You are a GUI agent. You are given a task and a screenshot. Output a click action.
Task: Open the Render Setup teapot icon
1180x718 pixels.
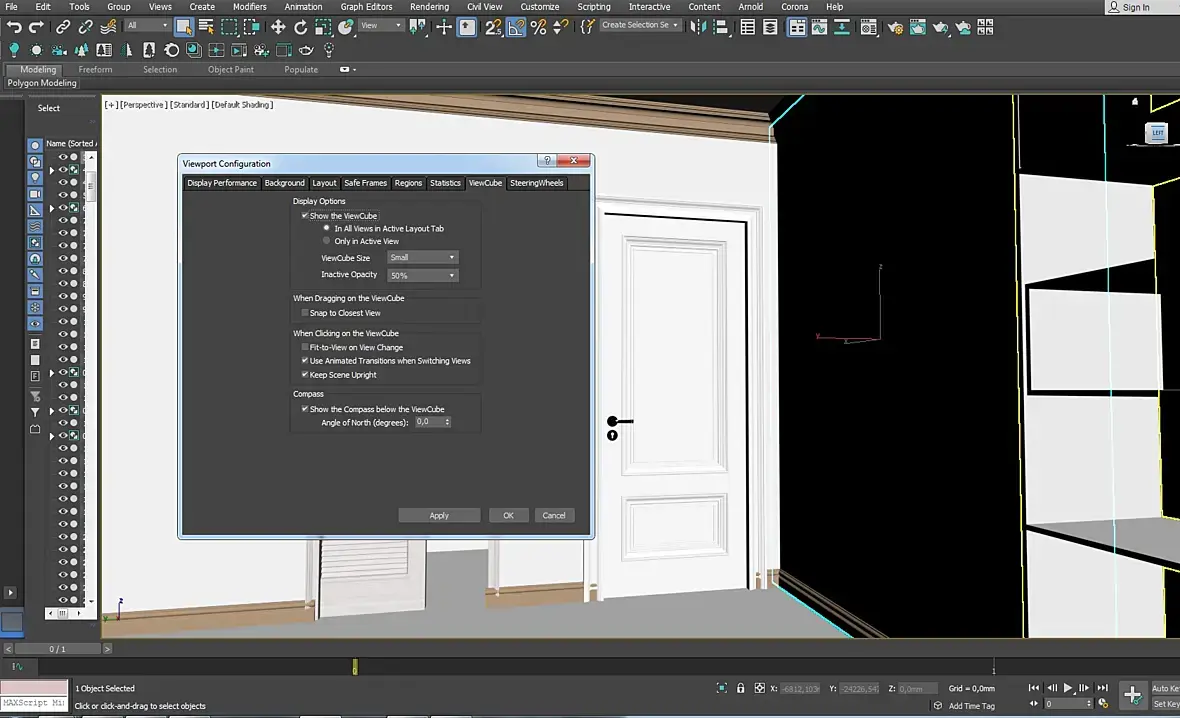click(x=895, y=28)
